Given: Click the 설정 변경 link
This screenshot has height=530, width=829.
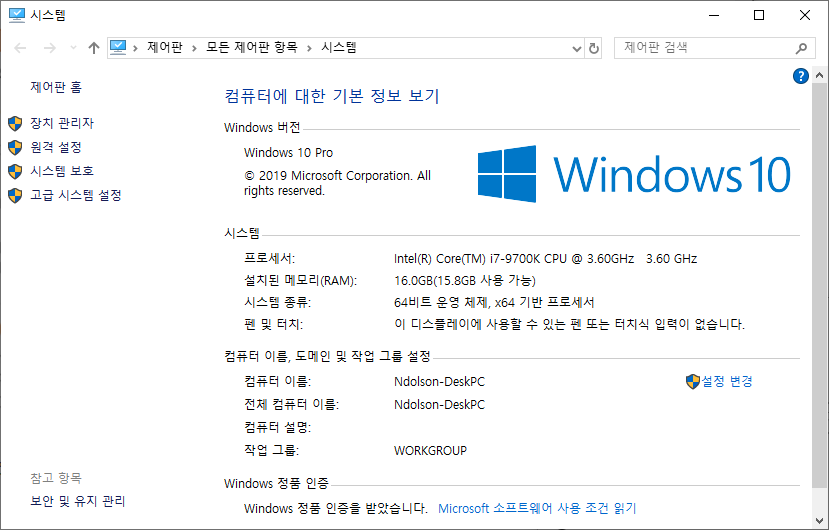Looking at the screenshot, I should [727, 381].
